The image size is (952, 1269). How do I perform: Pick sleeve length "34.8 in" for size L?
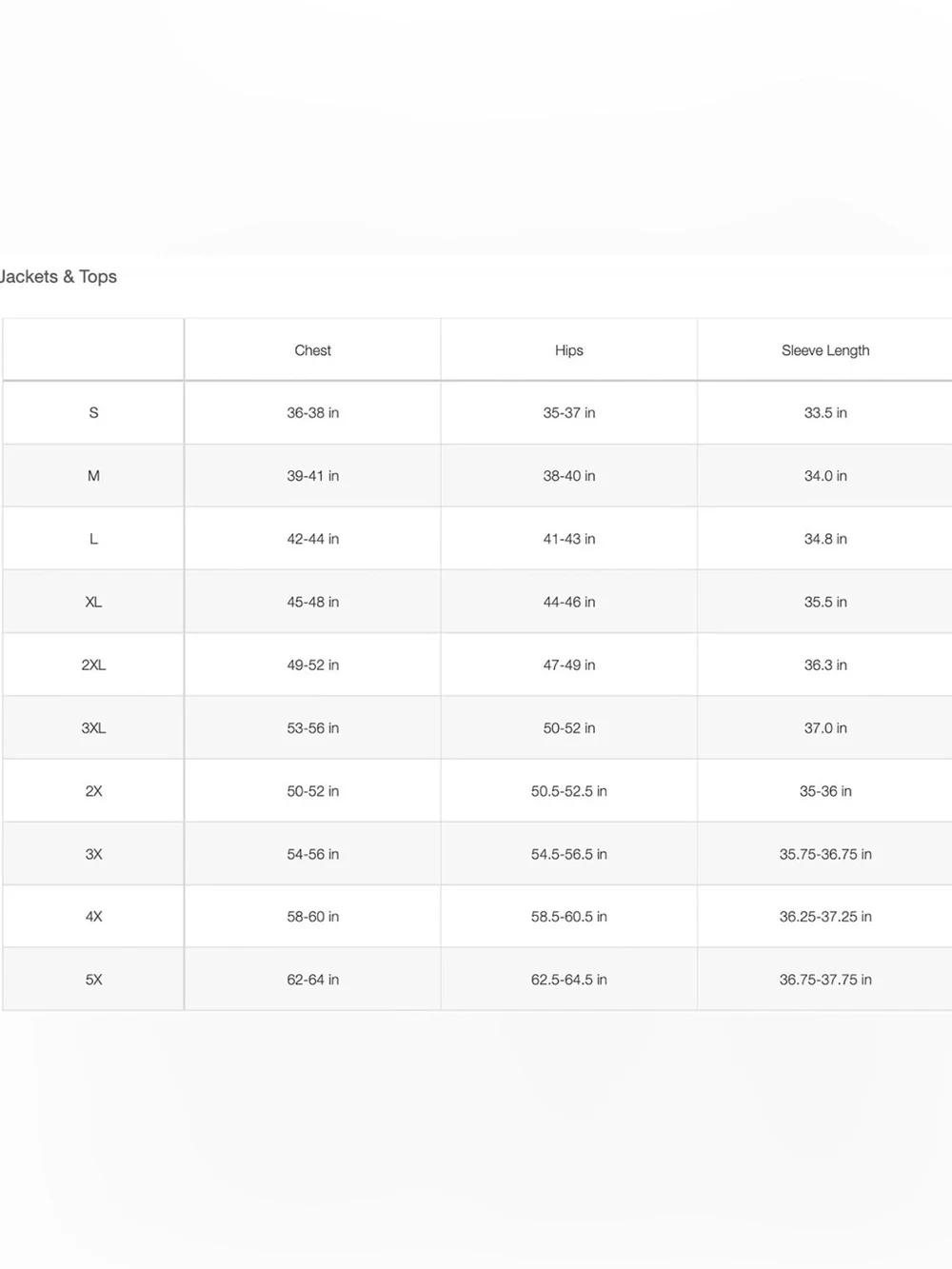click(x=825, y=539)
